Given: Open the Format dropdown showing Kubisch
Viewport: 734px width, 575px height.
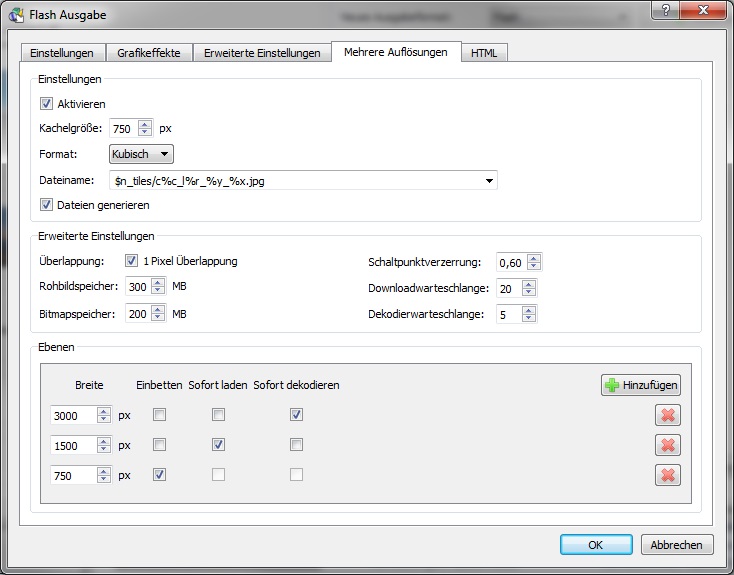Looking at the screenshot, I should pyautogui.click(x=141, y=154).
